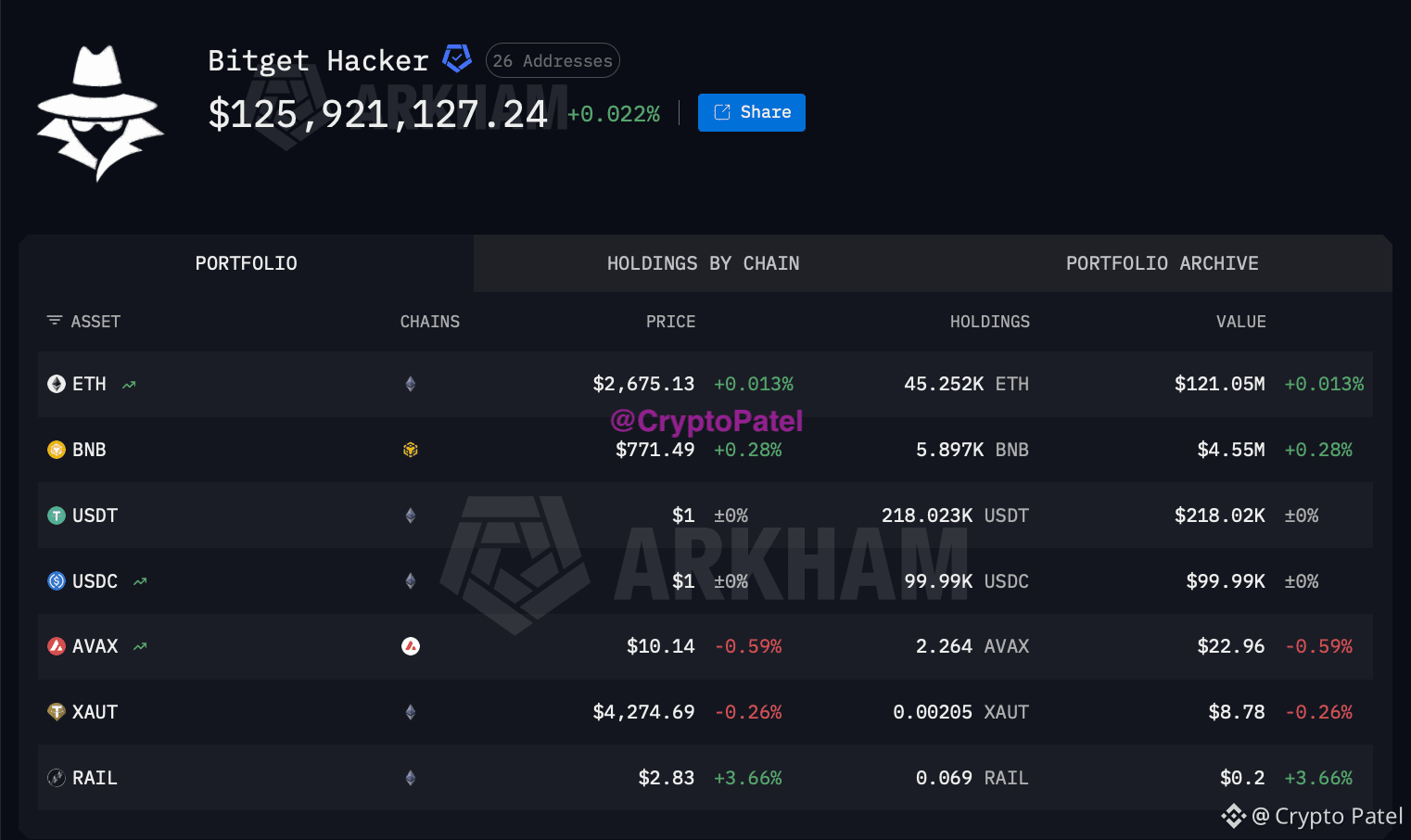The width and height of the screenshot is (1411, 840).
Task: Switch to the Holdings By Chain tab
Action: coord(703,263)
